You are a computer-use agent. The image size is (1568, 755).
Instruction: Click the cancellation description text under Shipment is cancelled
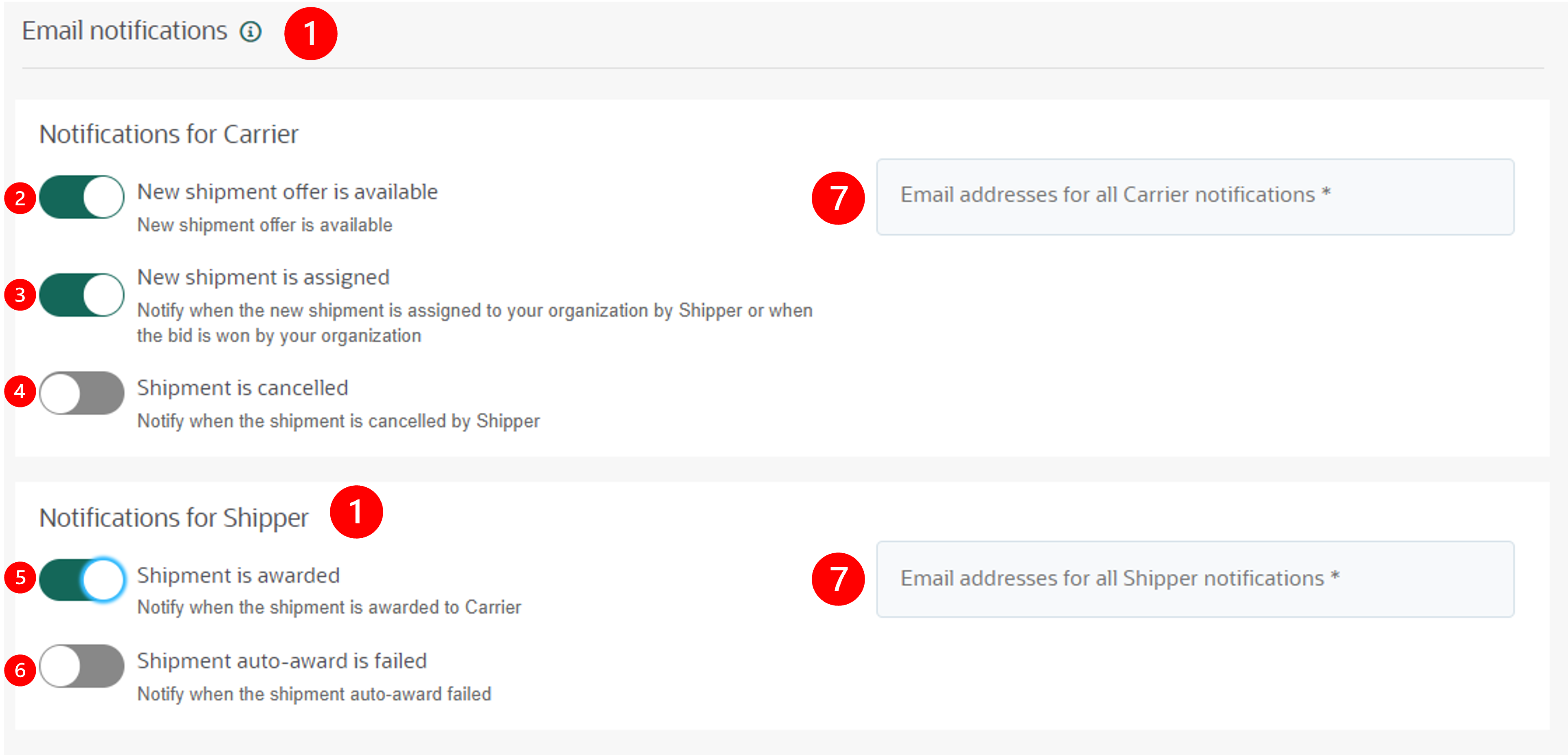click(x=338, y=420)
